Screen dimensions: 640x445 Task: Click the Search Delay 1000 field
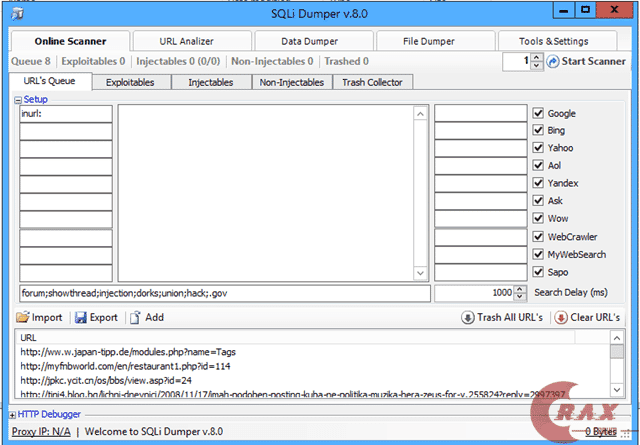click(474, 293)
